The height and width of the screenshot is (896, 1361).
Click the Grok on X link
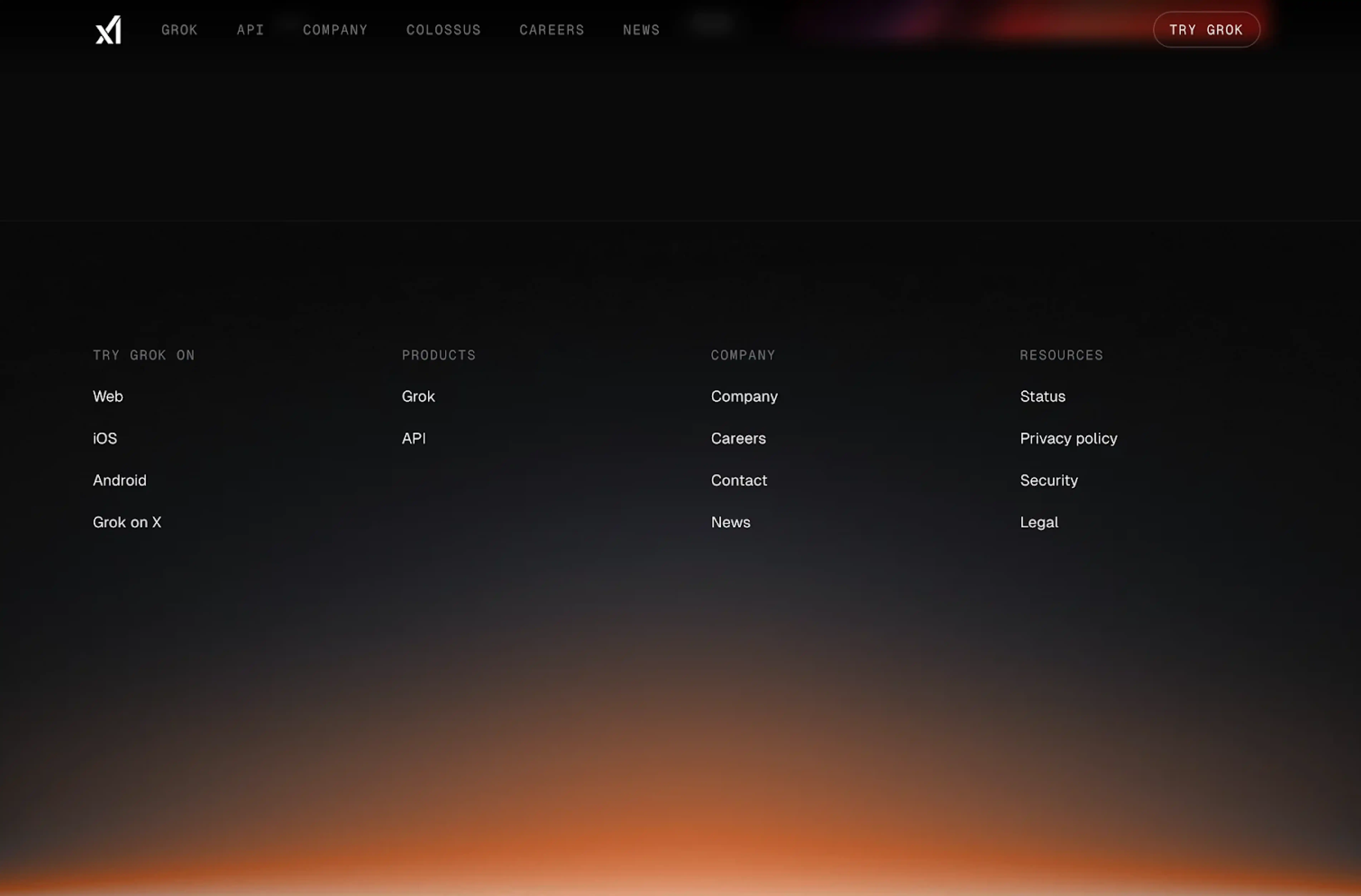127,522
